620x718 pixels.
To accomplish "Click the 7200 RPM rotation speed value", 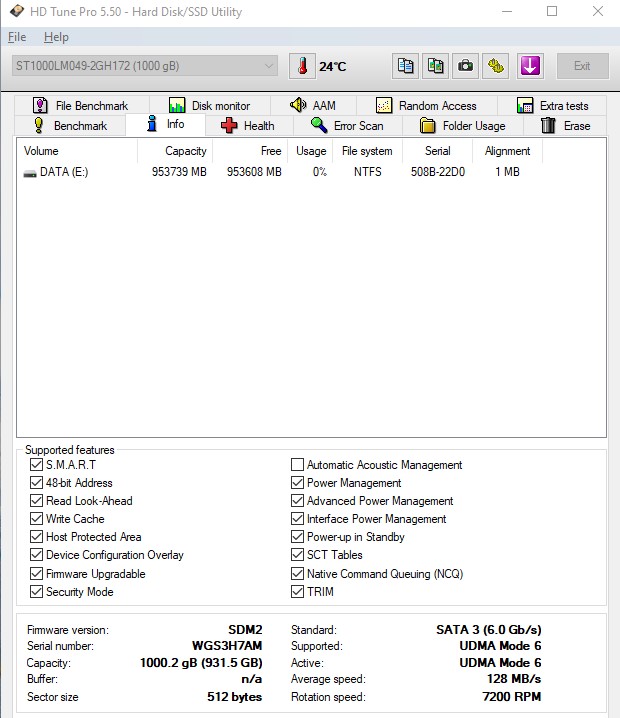I will (511, 697).
